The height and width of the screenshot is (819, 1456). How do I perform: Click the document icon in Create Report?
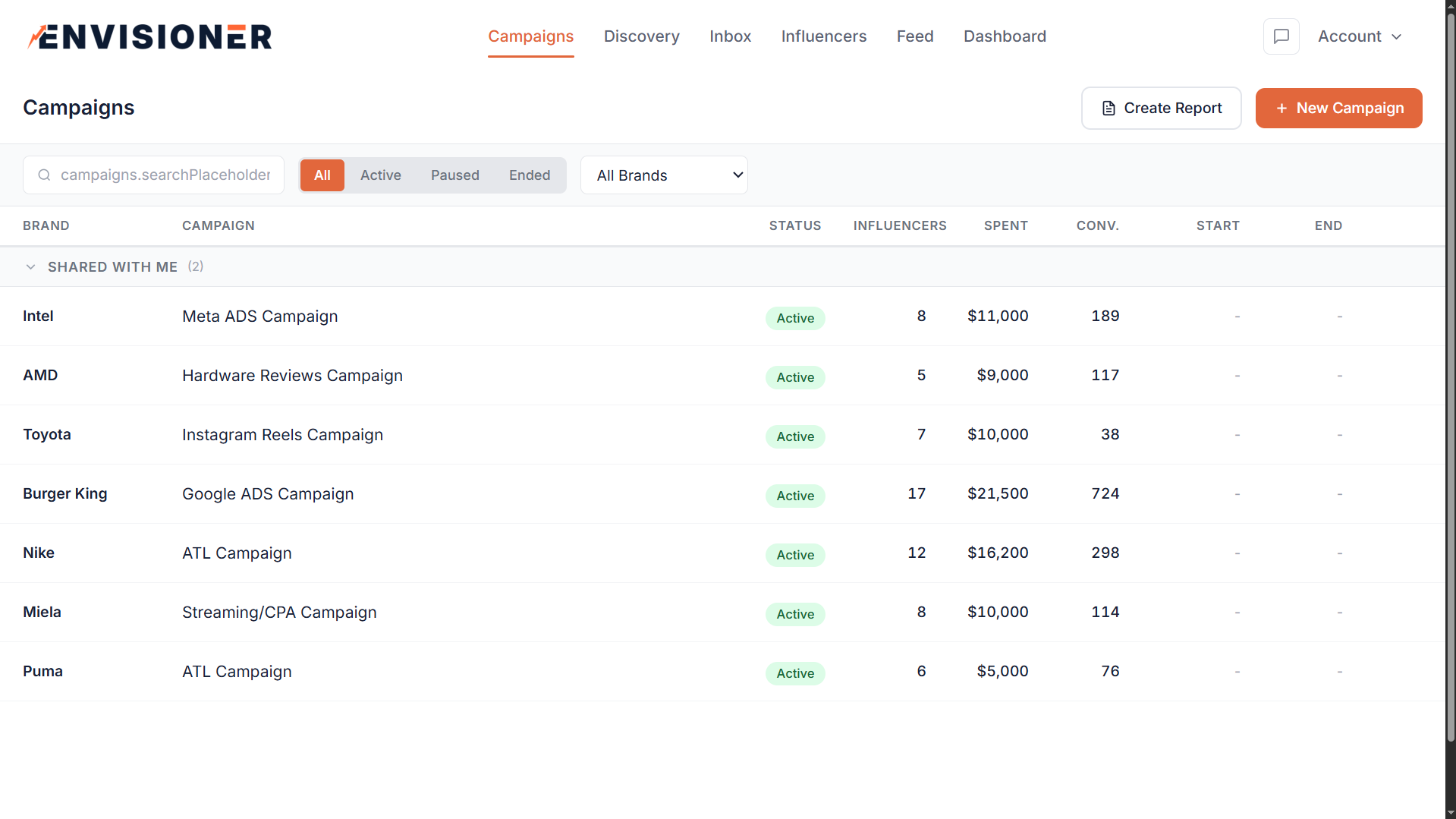[1109, 108]
